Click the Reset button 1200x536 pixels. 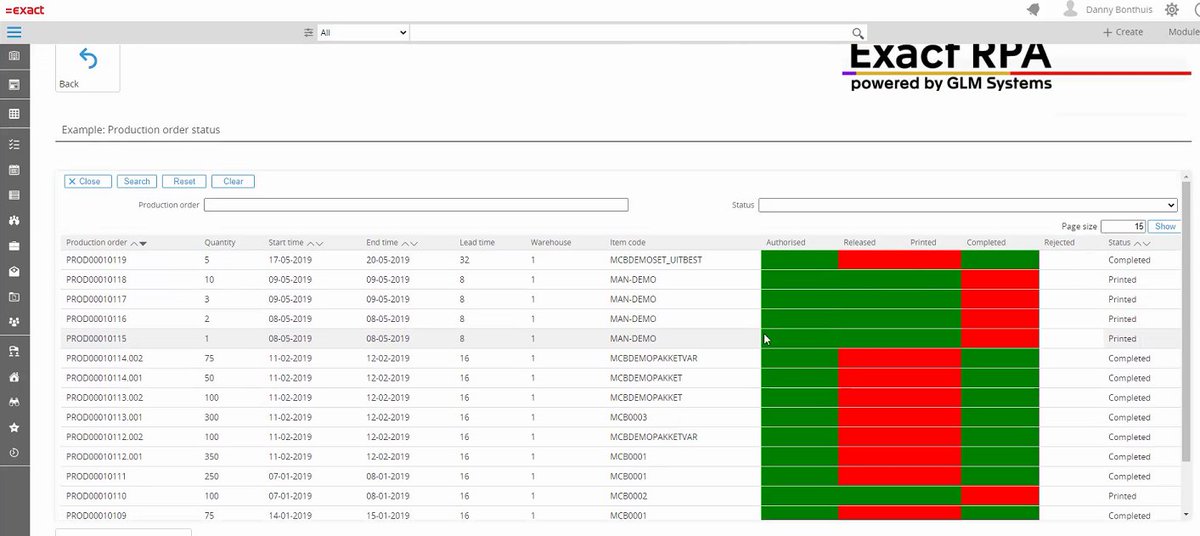point(184,181)
